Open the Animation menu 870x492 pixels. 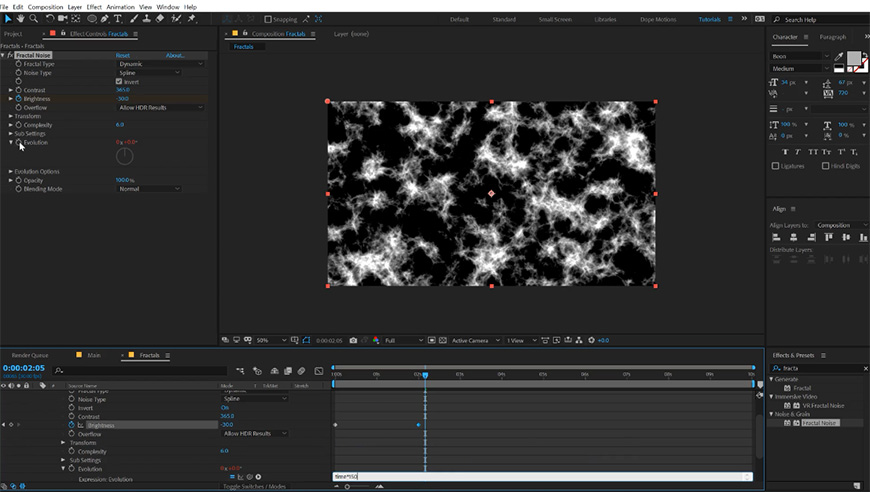119,6
